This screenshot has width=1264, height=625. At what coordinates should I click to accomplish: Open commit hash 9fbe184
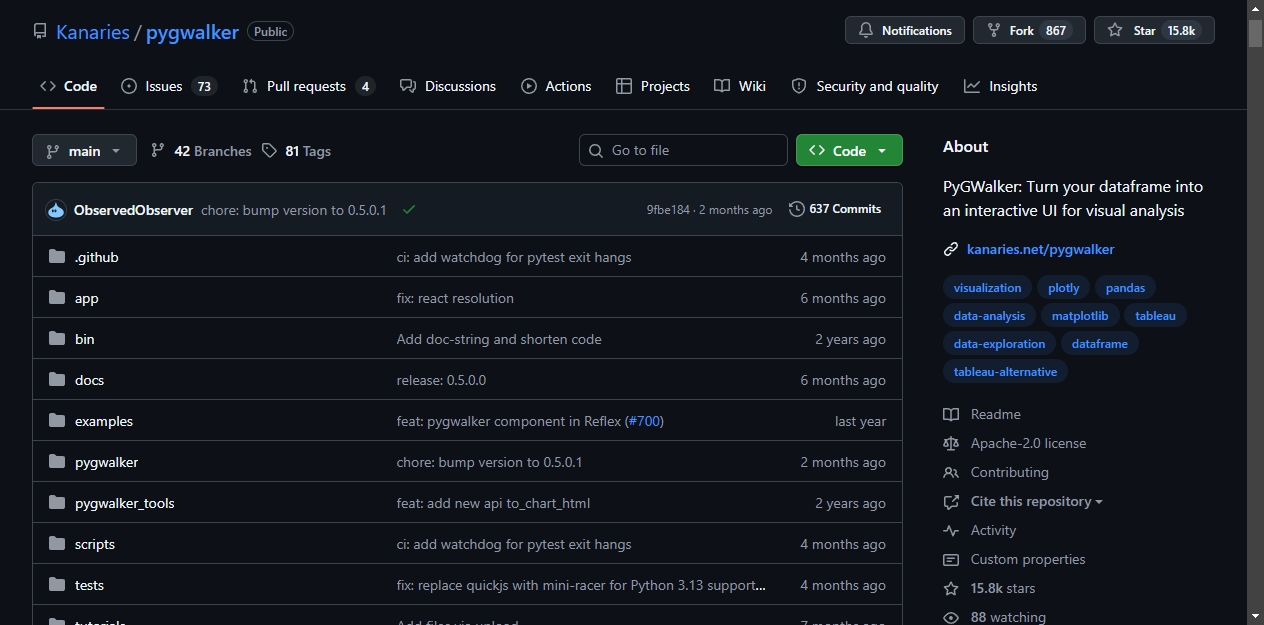[668, 210]
